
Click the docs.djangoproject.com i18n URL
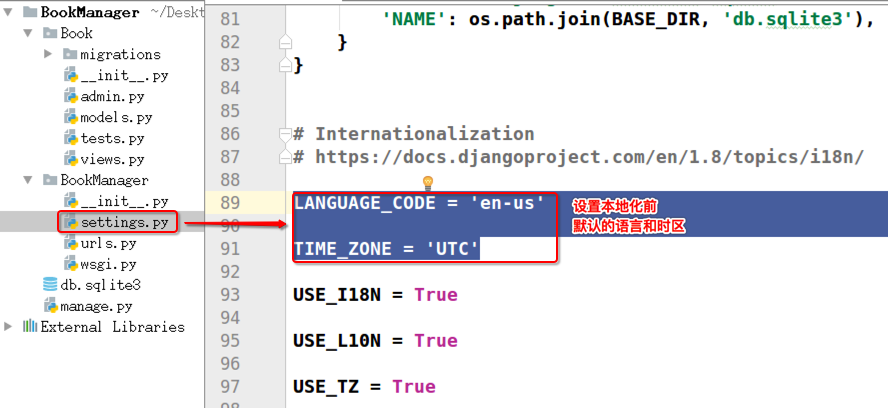click(x=589, y=157)
